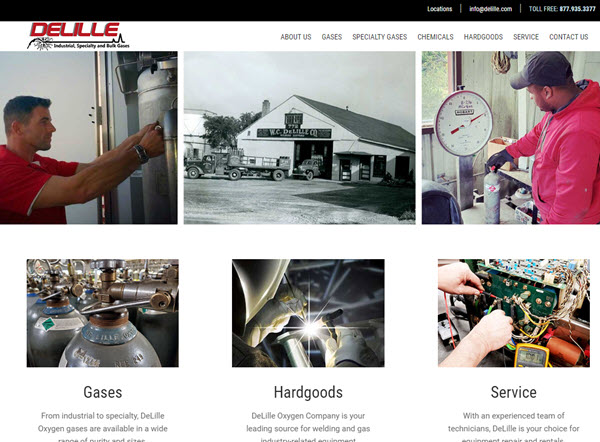Viewport: 600px width, 442px height.
Task: Click the toll free phone number
Action: pyautogui.click(x=578, y=9)
